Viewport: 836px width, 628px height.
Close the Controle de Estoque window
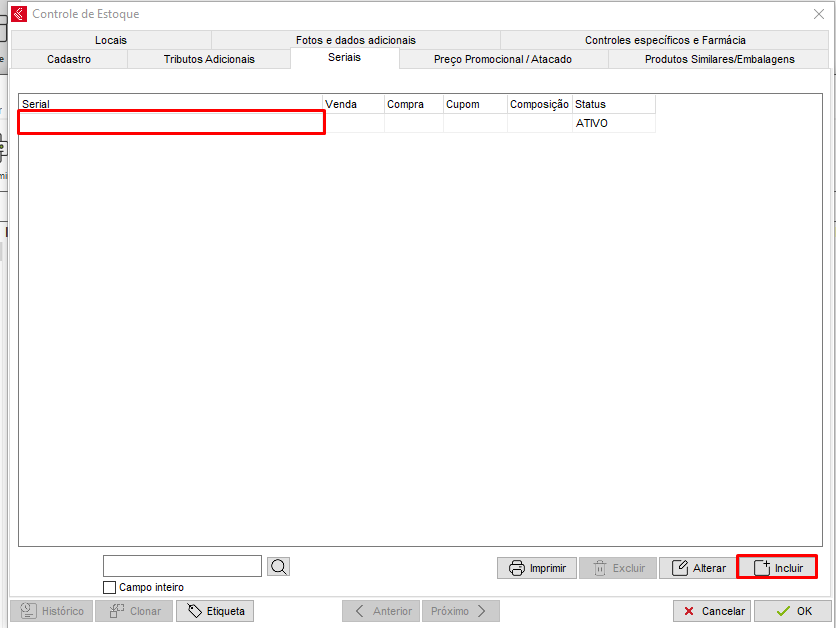pyautogui.click(x=818, y=14)
